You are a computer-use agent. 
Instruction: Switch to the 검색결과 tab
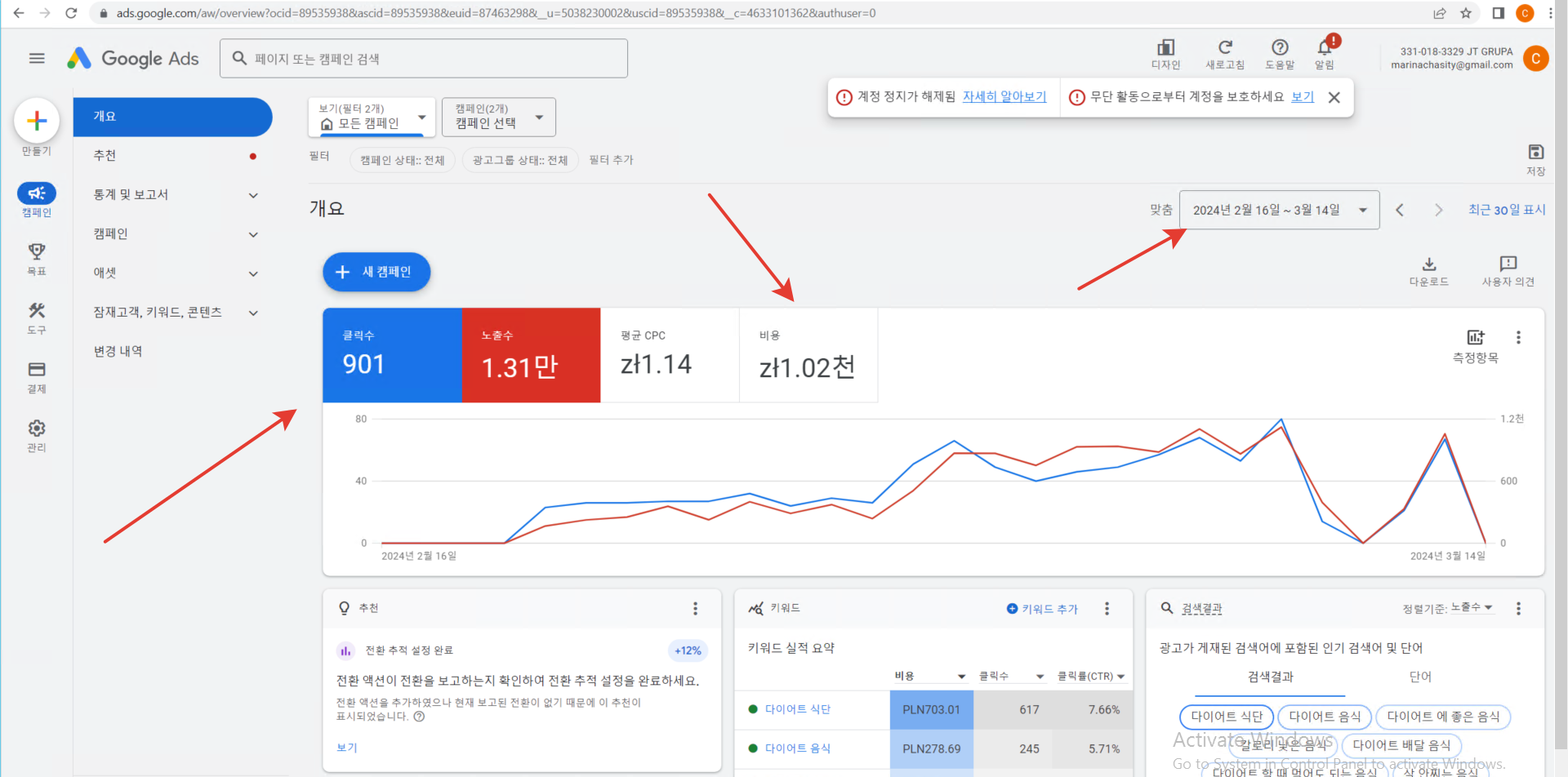pos(1270,677)
